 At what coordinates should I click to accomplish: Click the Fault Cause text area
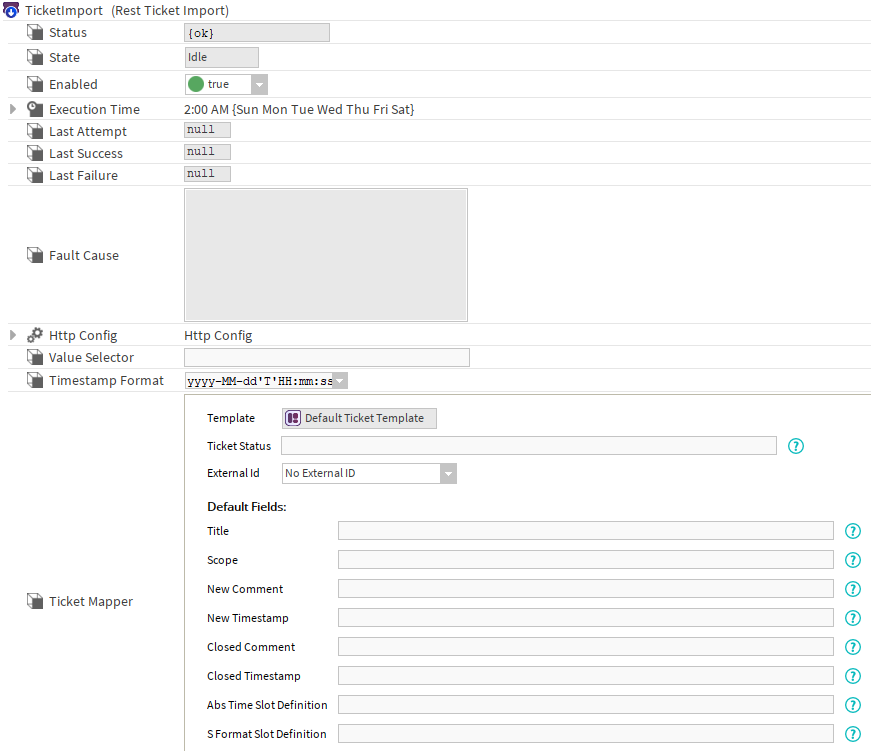(326, 255)
